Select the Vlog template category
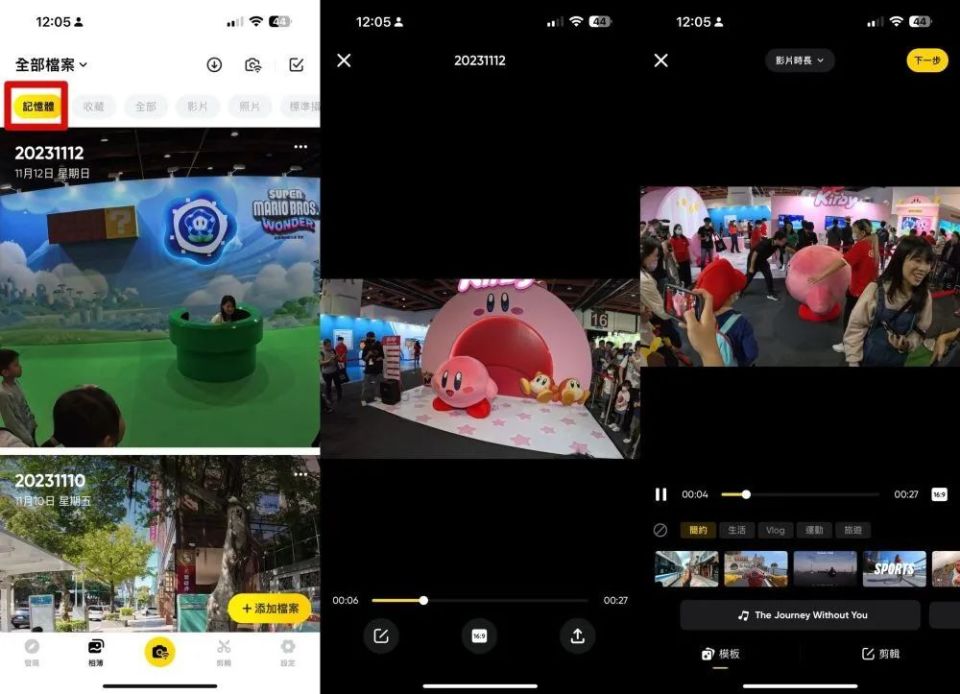 [x=775, y=530]
